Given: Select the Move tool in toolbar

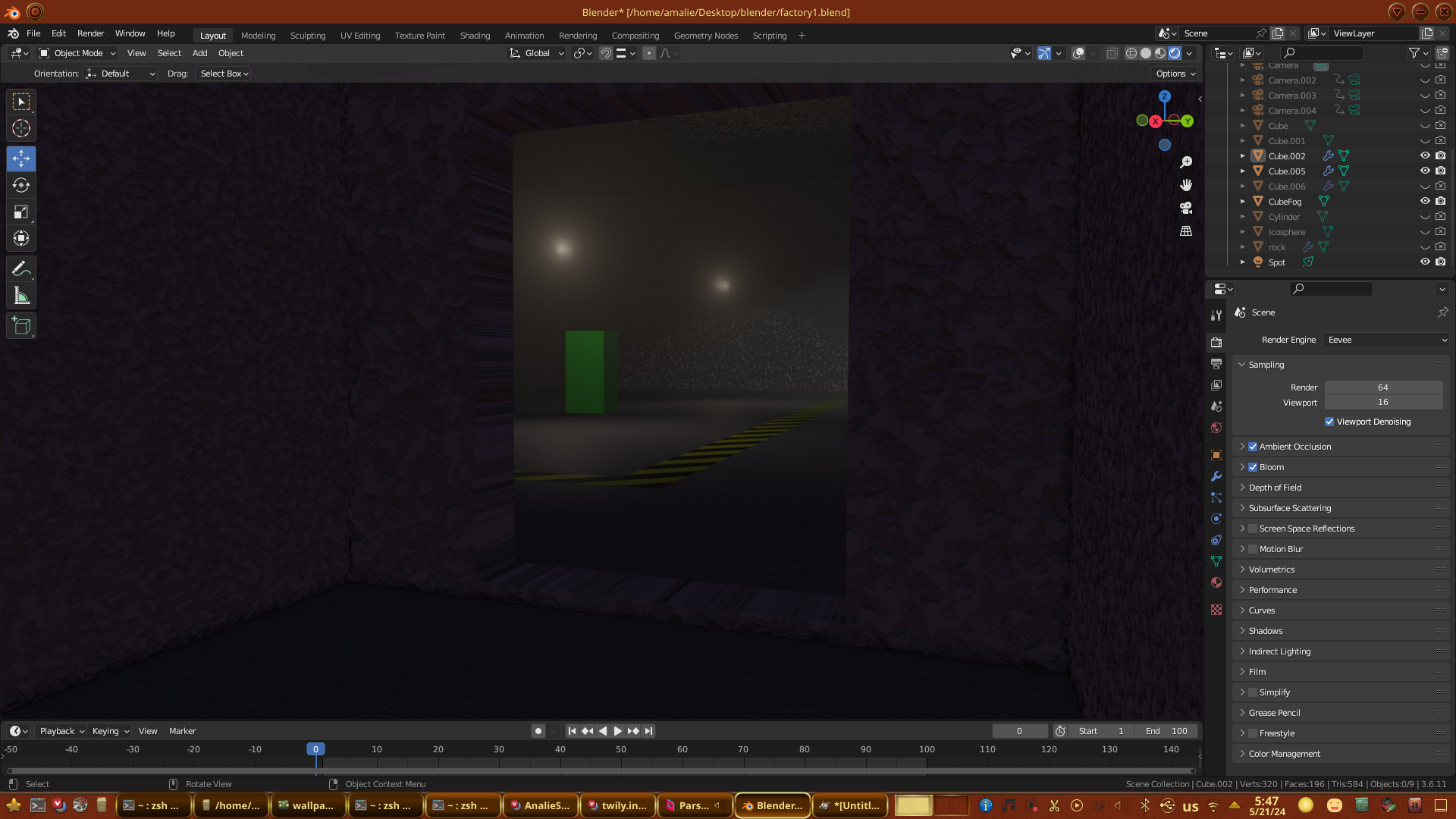Looking at the screenshot, I should point(21,158).
